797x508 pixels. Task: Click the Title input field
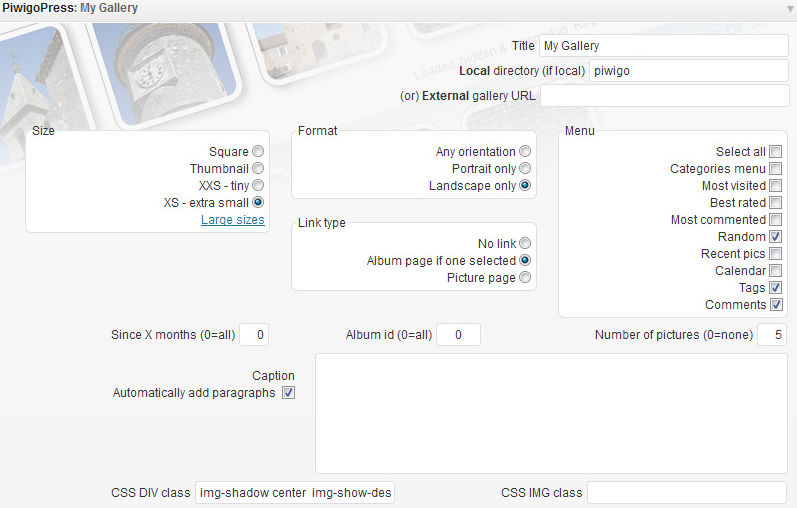click(664, 46)
